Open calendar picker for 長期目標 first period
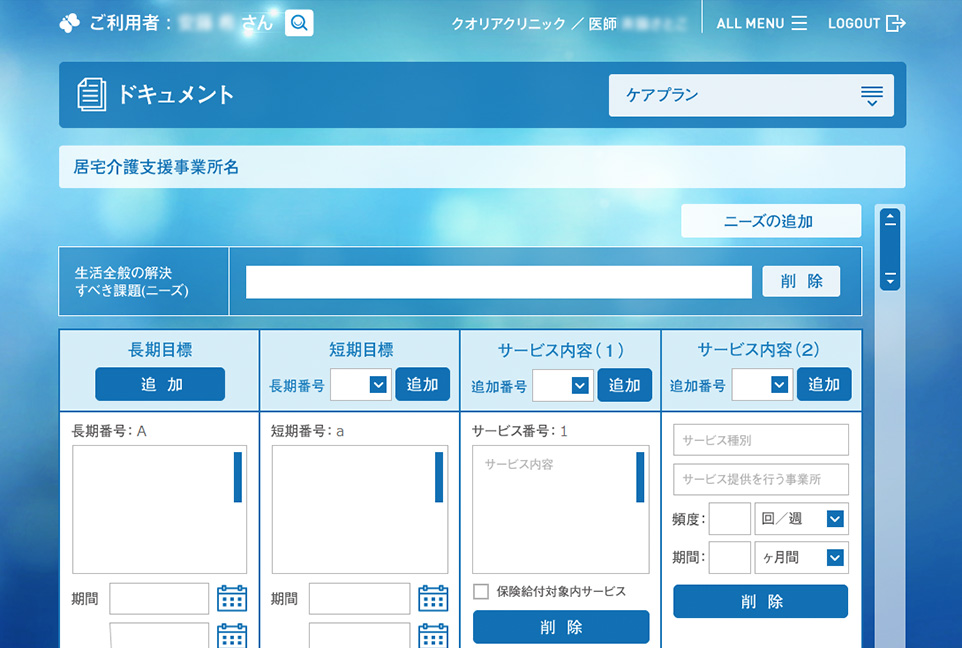This screenshot has width=962, height=648. pos(232,598)
